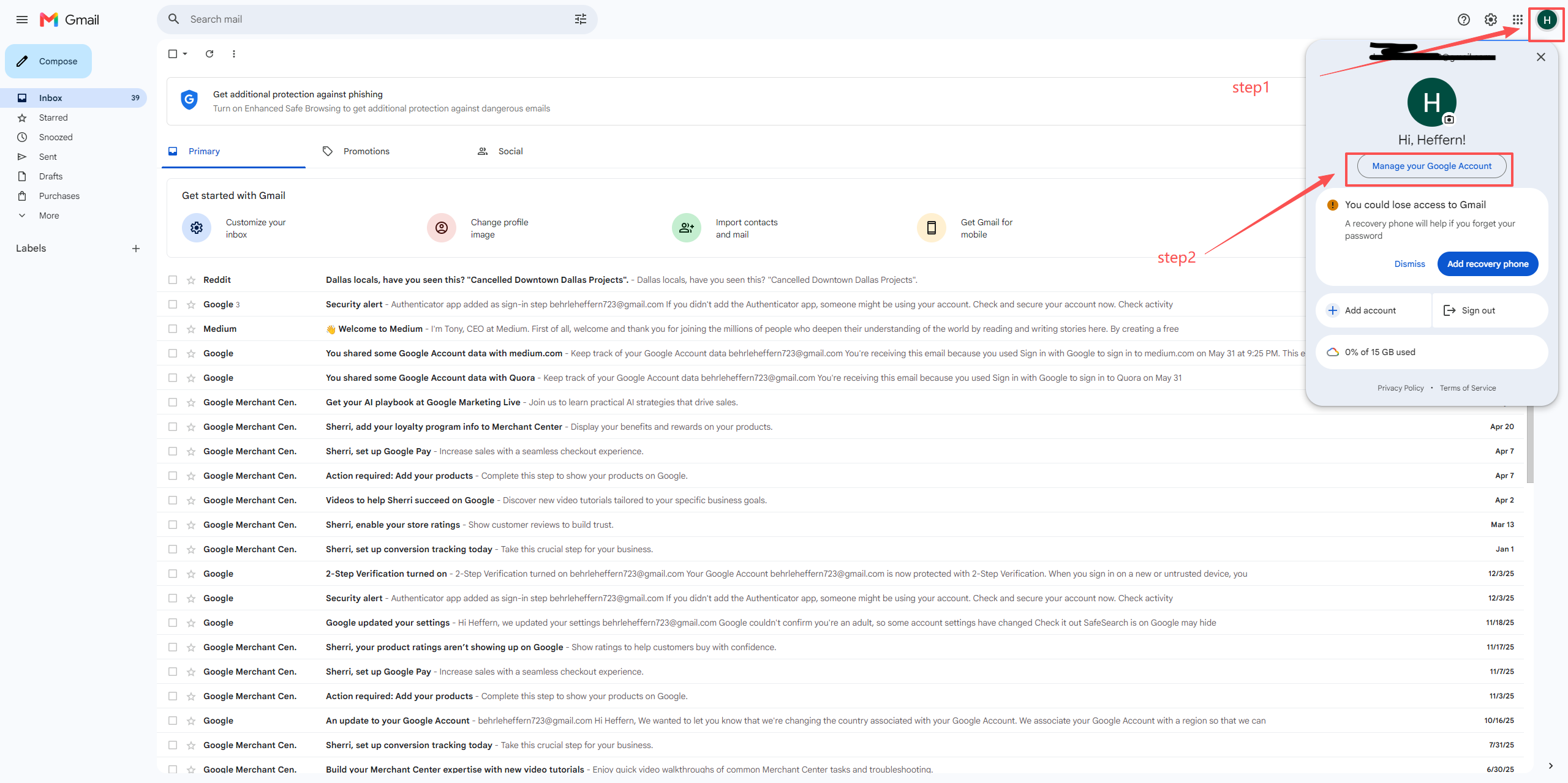Open the Google apps grid
This screenshot has width=1568, height=783.
(1518, 20)
